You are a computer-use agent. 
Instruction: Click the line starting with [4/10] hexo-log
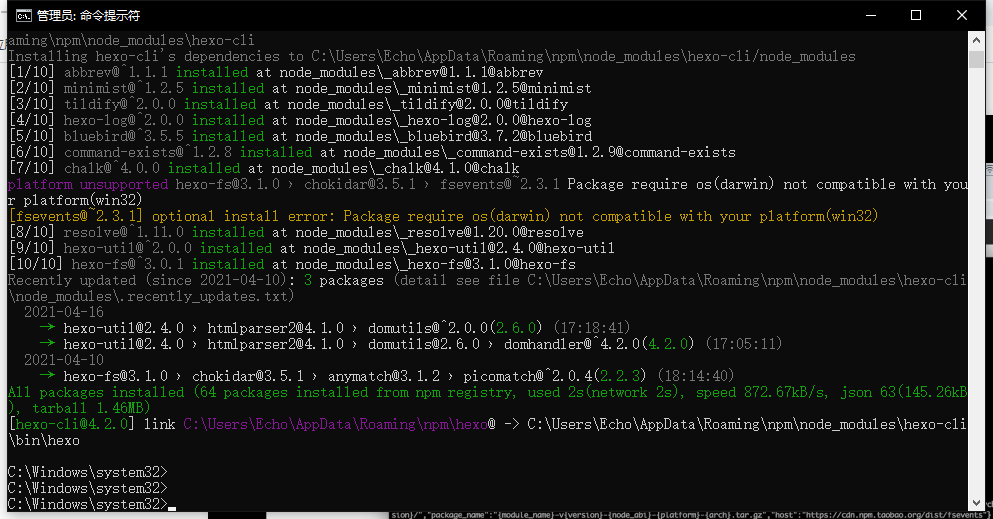pos(300,120)
